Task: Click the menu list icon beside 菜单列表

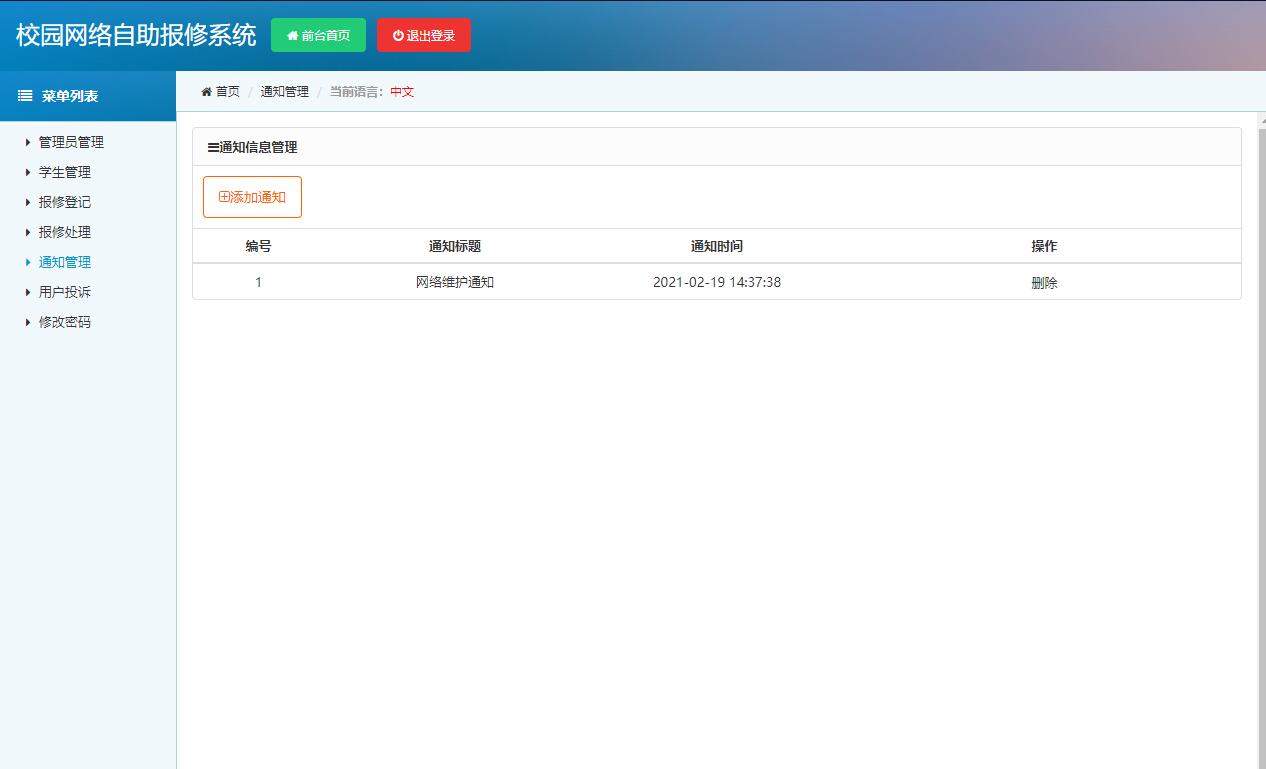Action: coord(24,96)
